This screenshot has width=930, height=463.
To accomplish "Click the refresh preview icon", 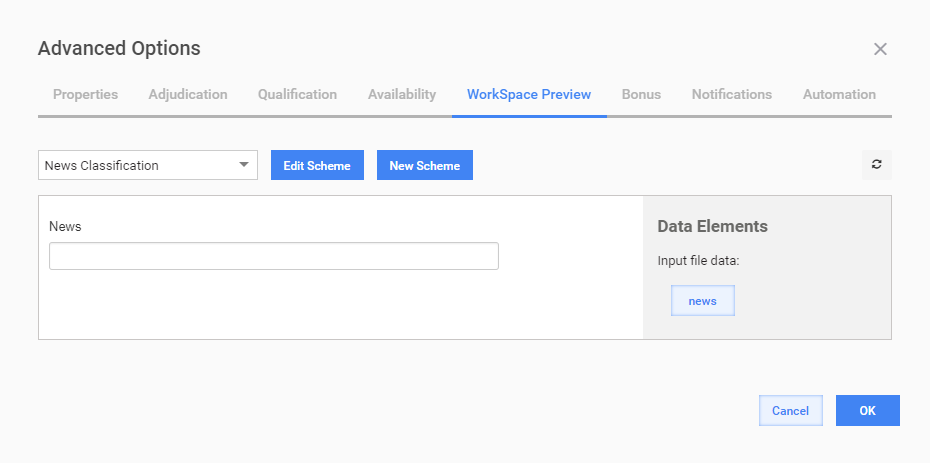I will 877,165.
